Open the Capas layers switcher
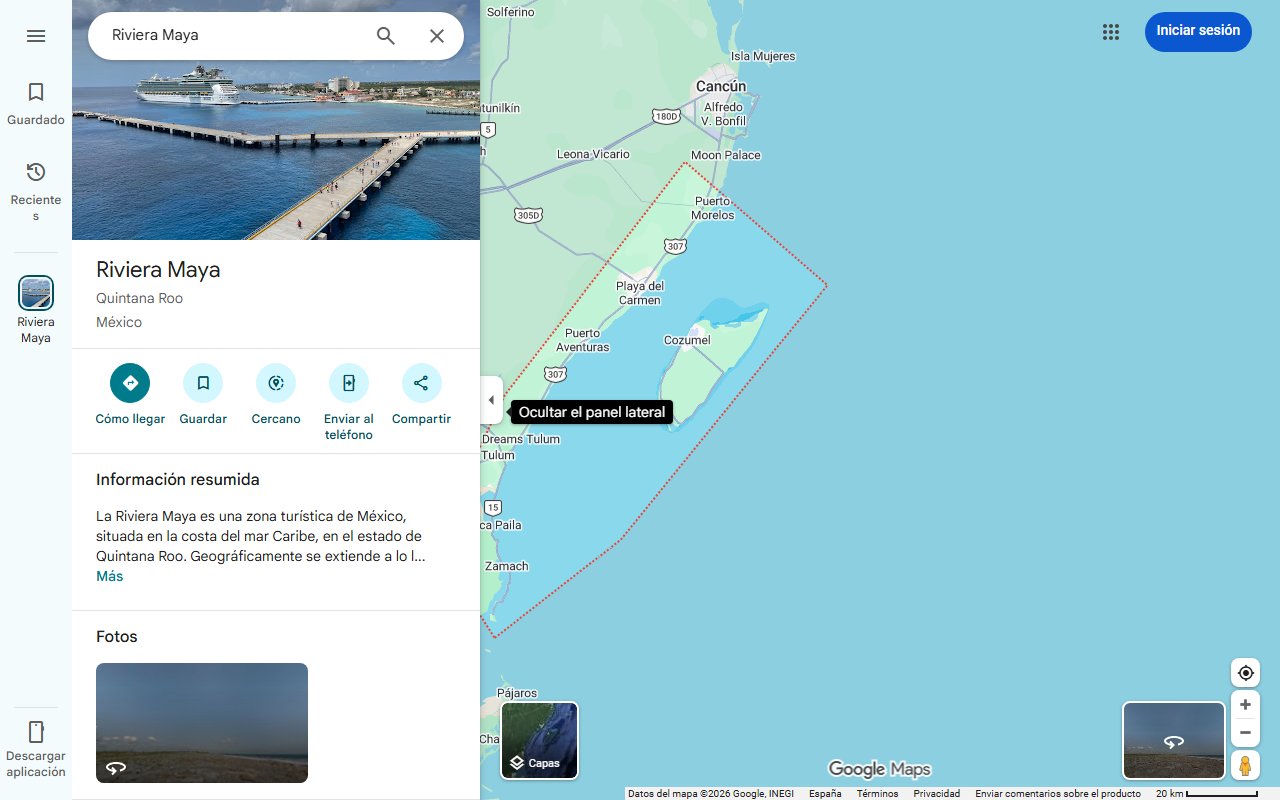This screenshot has height=800, width=1280. pyautogui.click(x=539, y=740)
